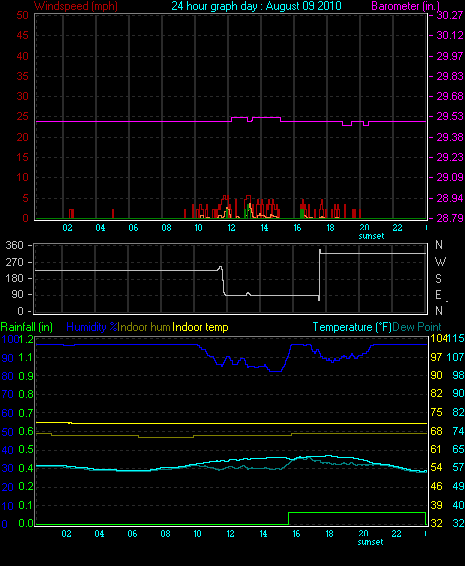Click the 02 hour tick on bottom graph
This screenshot has width=465, height=566.
click(66, 534)
